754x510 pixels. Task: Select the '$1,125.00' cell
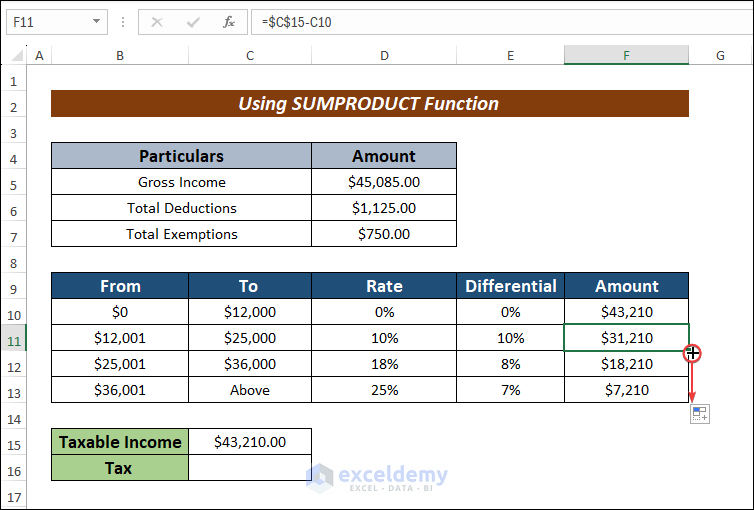[384, 208]
